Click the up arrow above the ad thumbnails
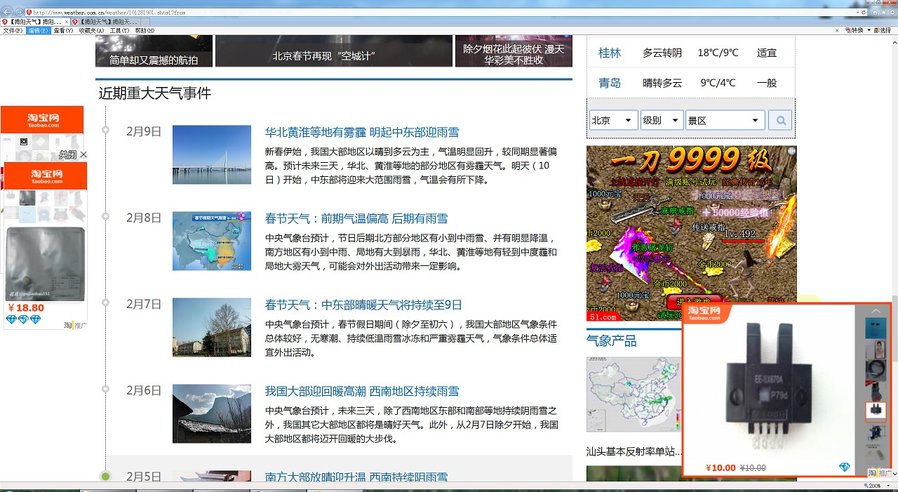Viewport: 898px width, 492px height. 876,311
